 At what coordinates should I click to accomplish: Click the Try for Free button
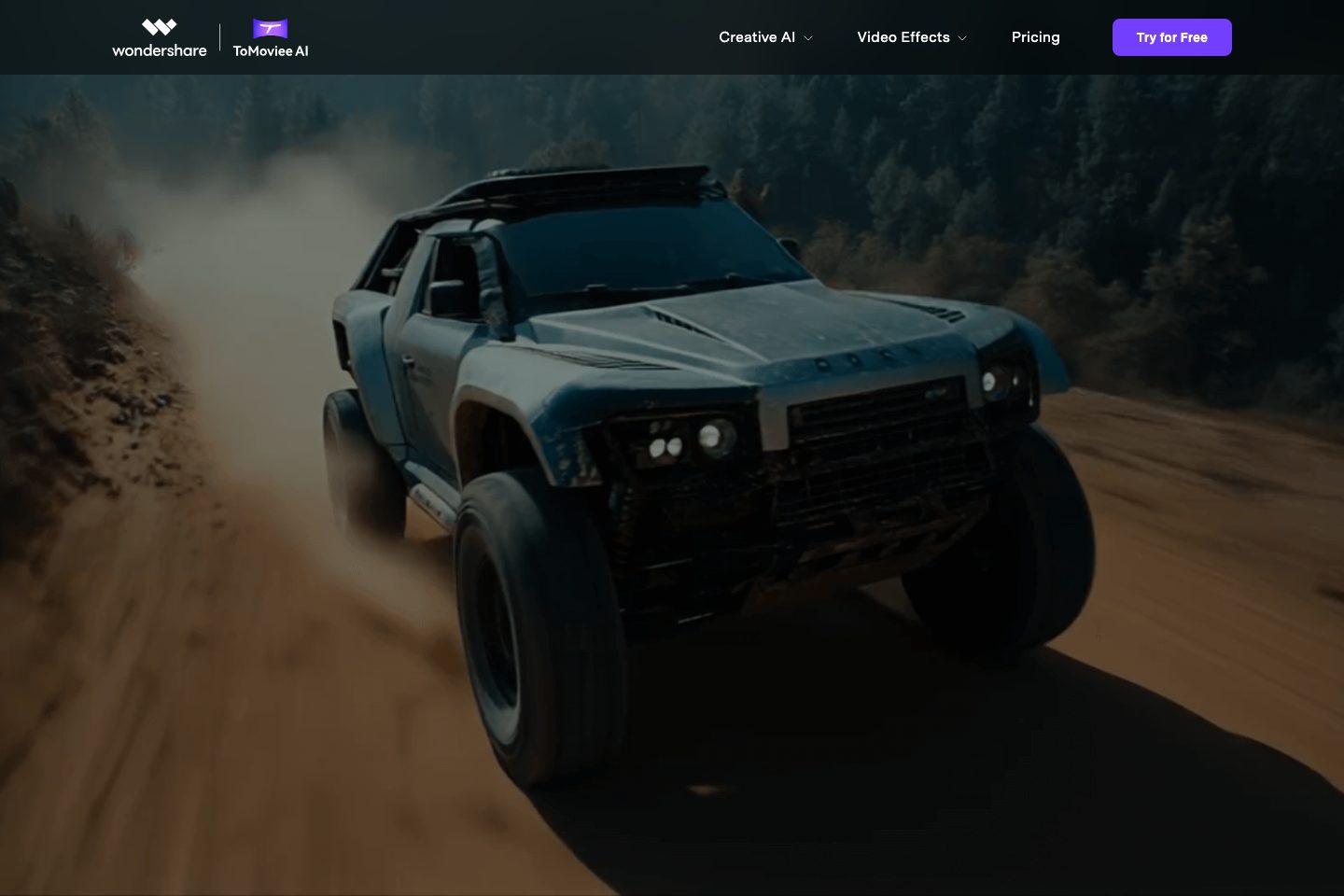(x=1171, y=37)
